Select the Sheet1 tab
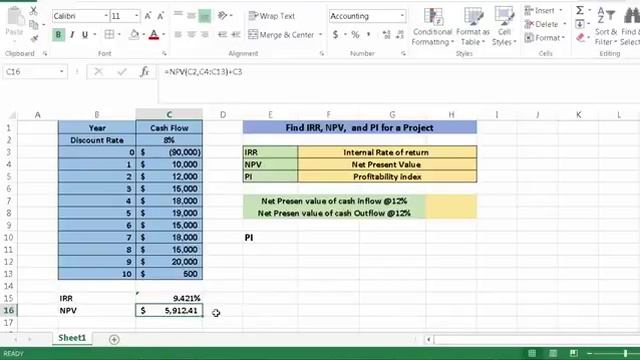This screenshot has width=640, height=360. pyautogui.click(x=72, y=338)
